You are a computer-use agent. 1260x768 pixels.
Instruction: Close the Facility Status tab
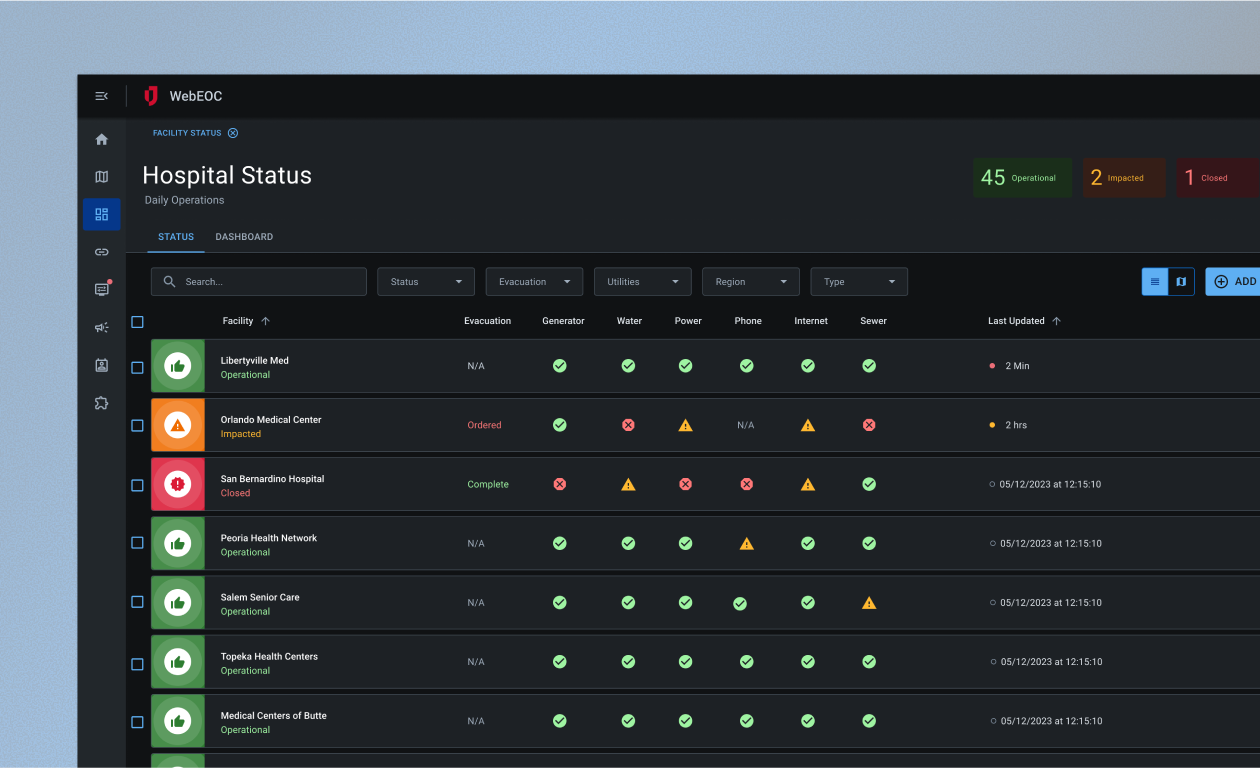[233, 133]
